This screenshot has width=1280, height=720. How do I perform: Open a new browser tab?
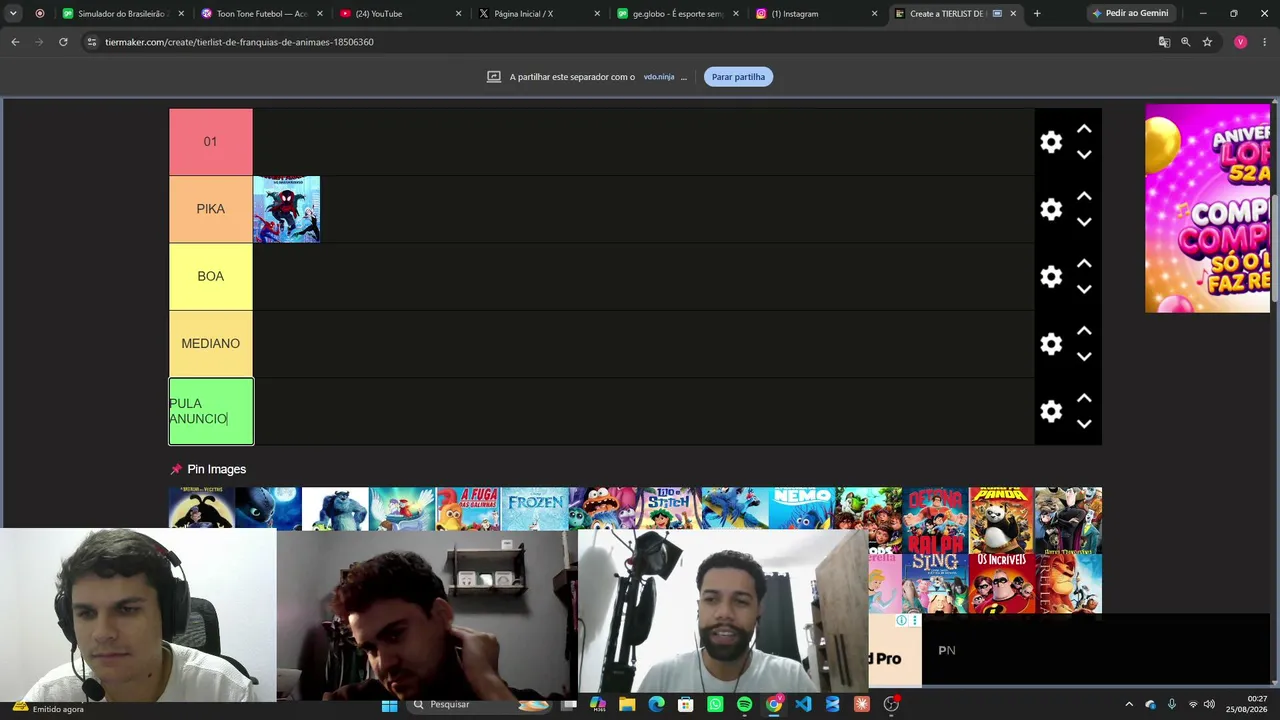(1037, 14)
